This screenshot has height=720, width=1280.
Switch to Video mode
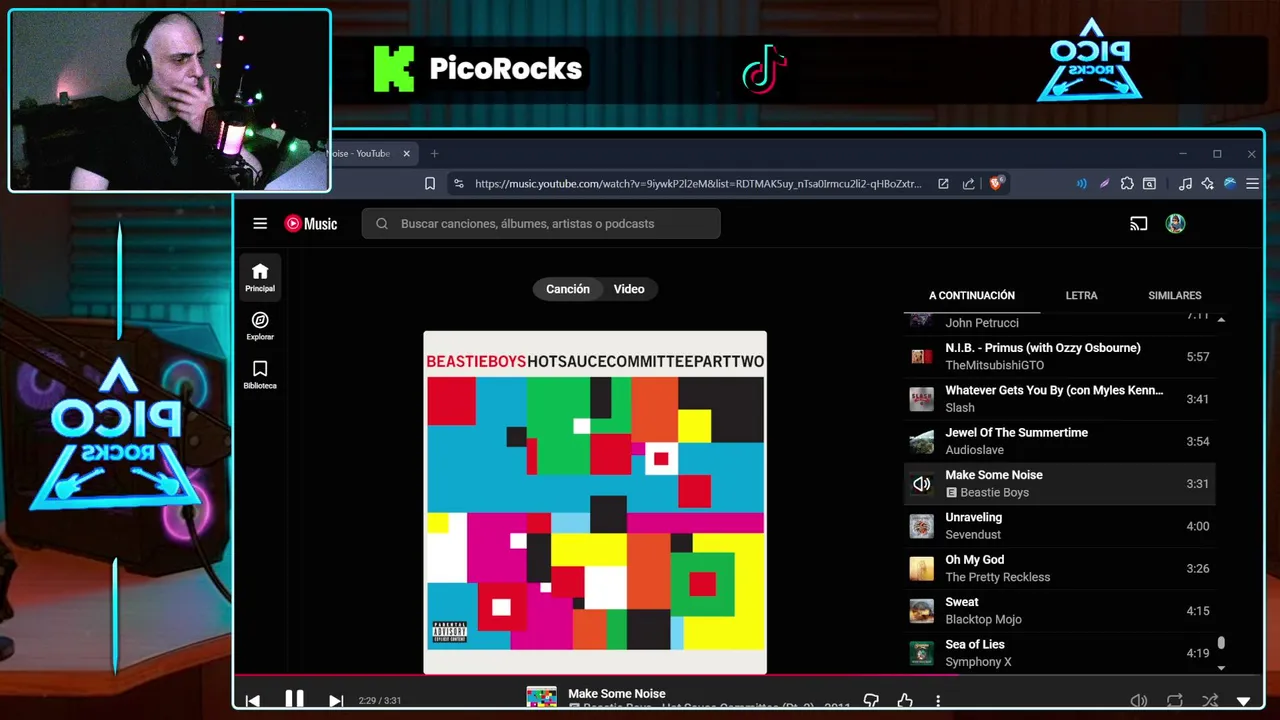tap(629, 289)
